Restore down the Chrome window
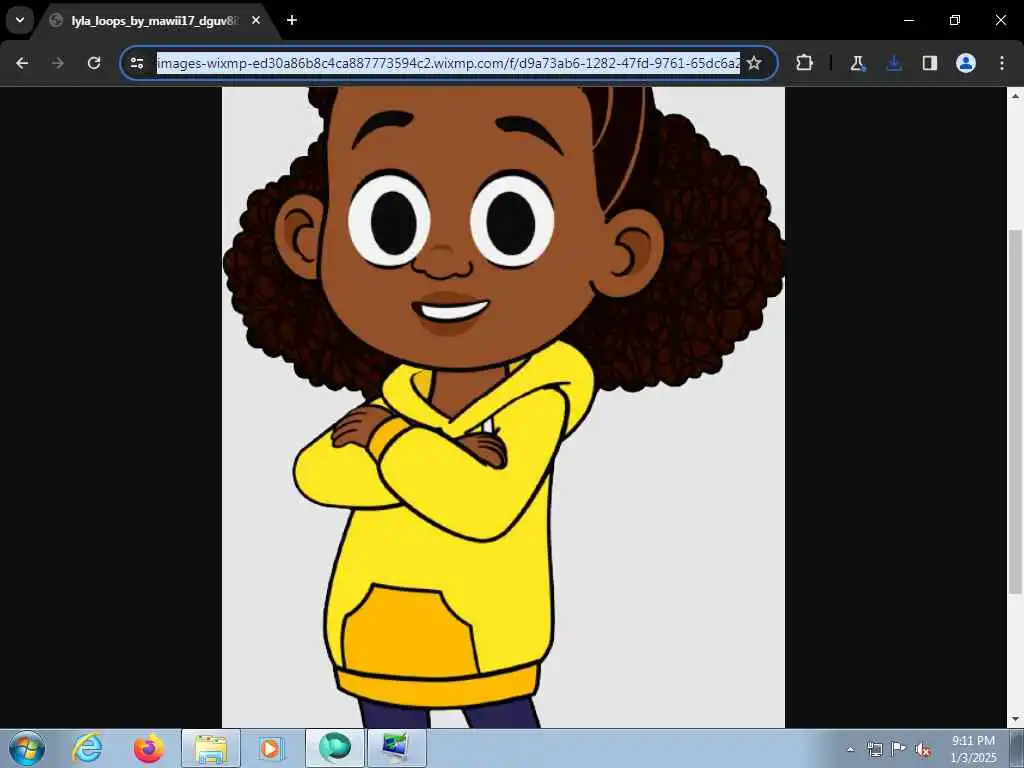 coord(954,20)
